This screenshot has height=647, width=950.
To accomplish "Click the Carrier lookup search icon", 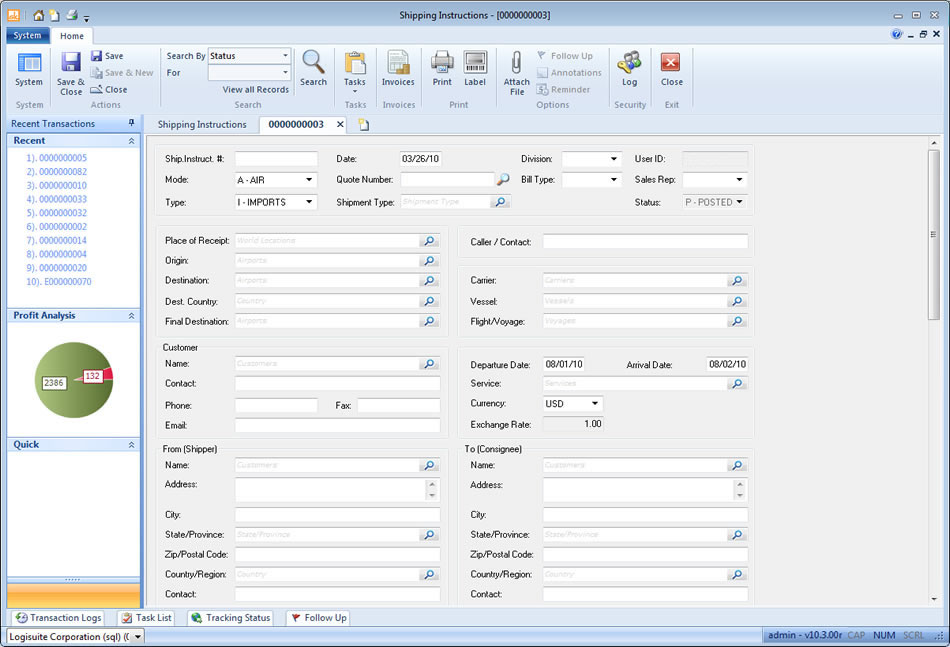I will 737,281.
